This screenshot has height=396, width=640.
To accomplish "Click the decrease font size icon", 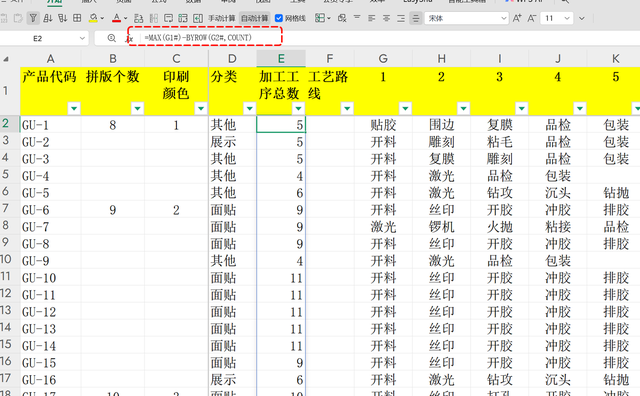I will pos(531,18).
